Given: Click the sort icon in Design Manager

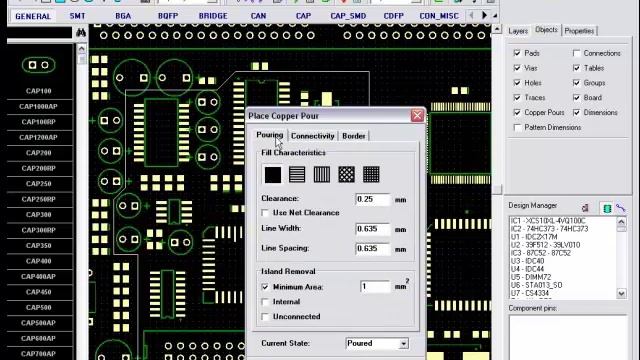Looking at the screenshot, I should click(x=585, y=208).
